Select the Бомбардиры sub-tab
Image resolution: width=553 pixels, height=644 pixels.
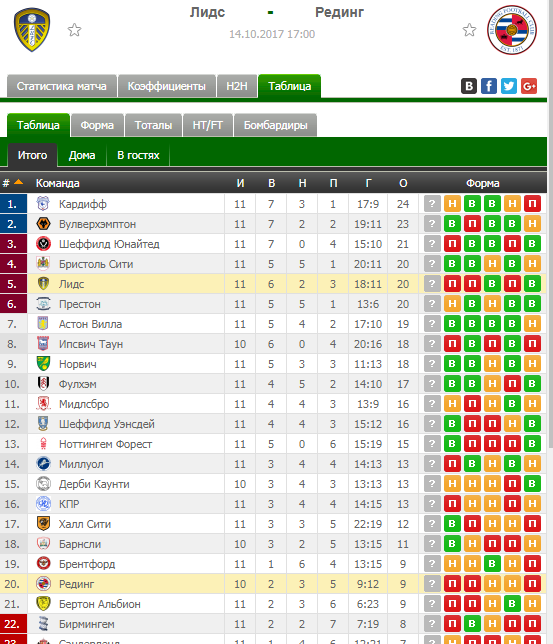(x=275, y=125)
